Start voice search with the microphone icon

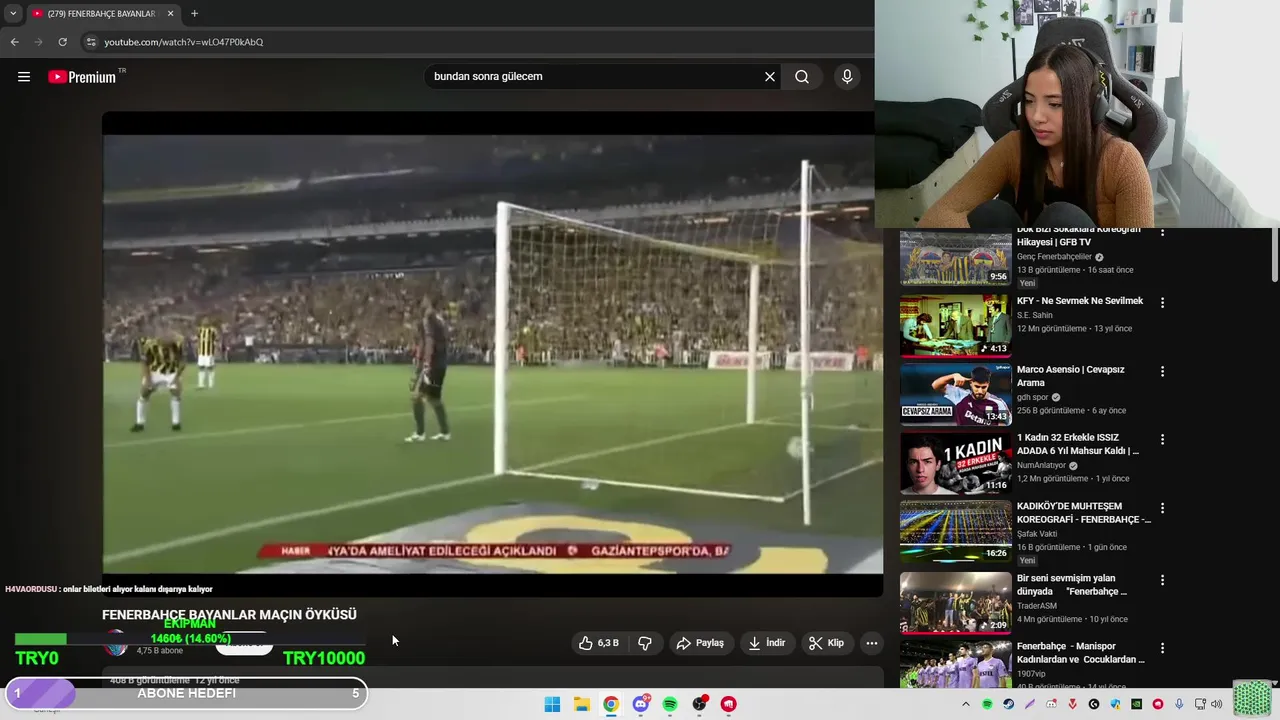click(847, 77)
